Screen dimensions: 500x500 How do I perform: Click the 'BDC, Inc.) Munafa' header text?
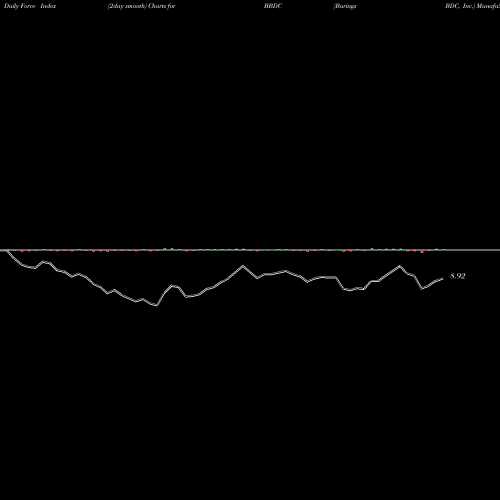(x=472, y=6)
